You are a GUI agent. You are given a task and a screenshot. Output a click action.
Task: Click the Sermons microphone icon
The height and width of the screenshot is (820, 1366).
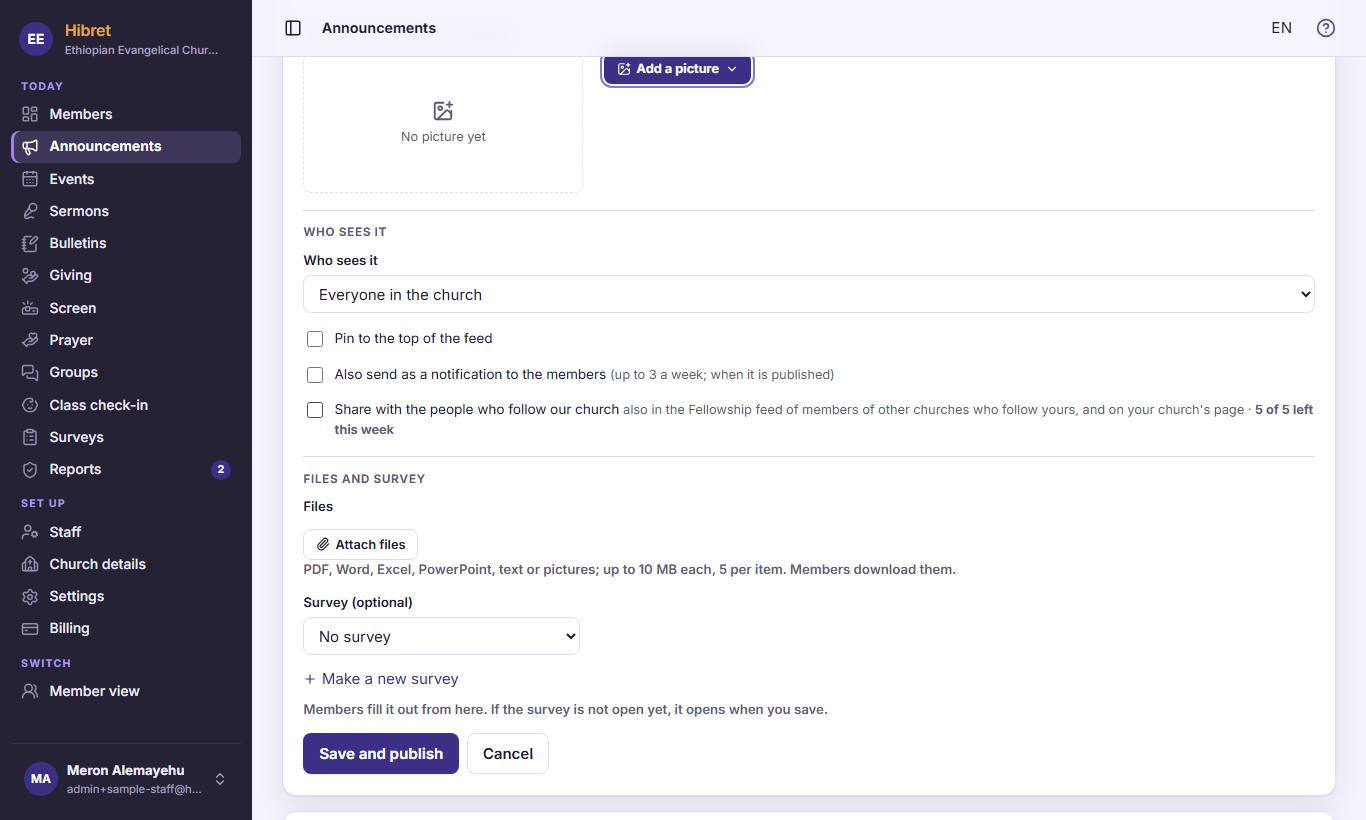click(x=30, y=211)
